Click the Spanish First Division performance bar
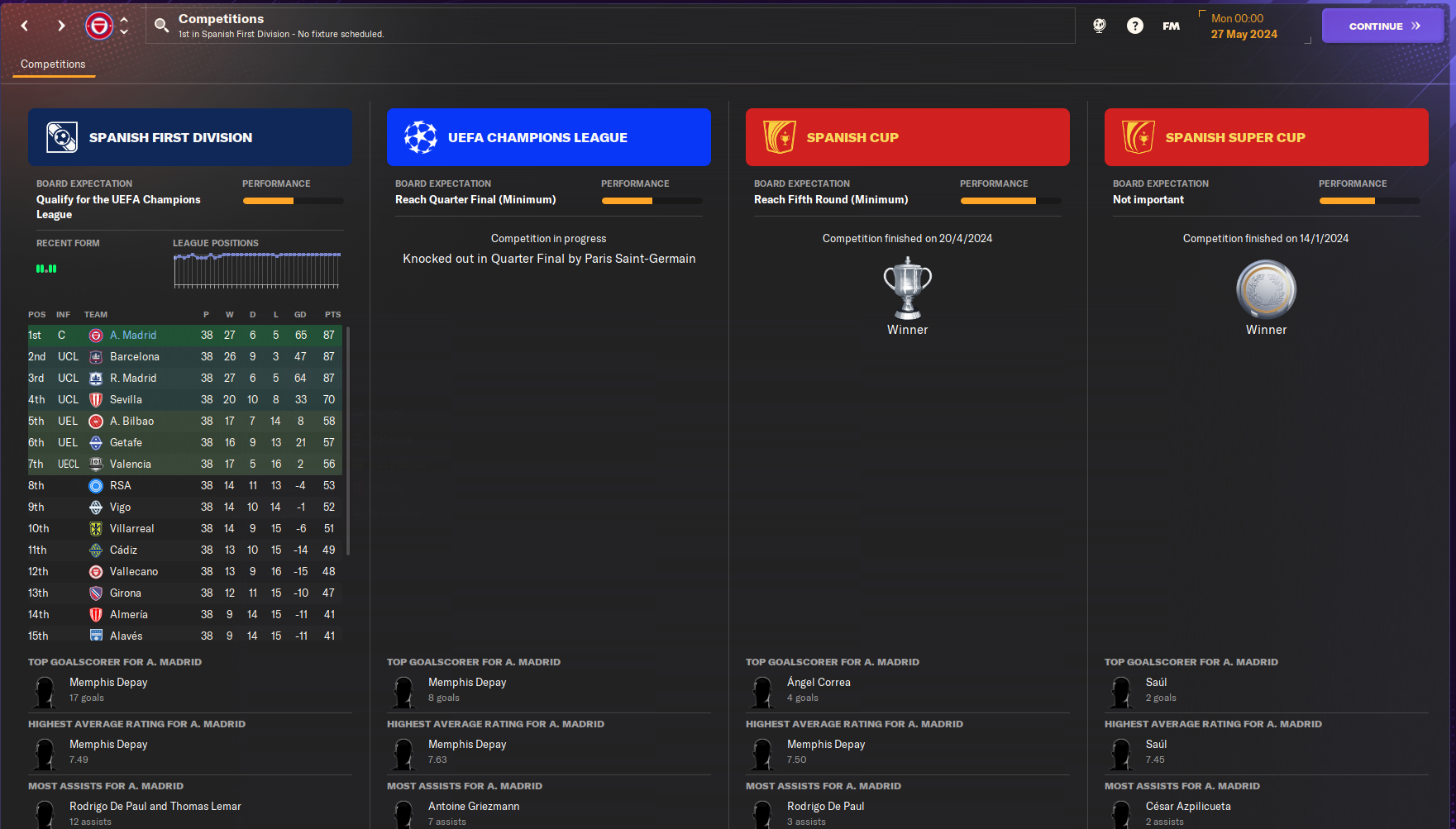 pos(294,201)
